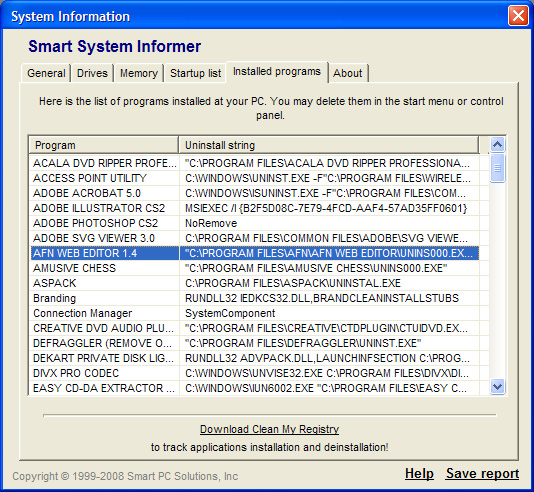The image size is (534, 492).
Task: Show the Startup list tab
Action: coord(195,73)
